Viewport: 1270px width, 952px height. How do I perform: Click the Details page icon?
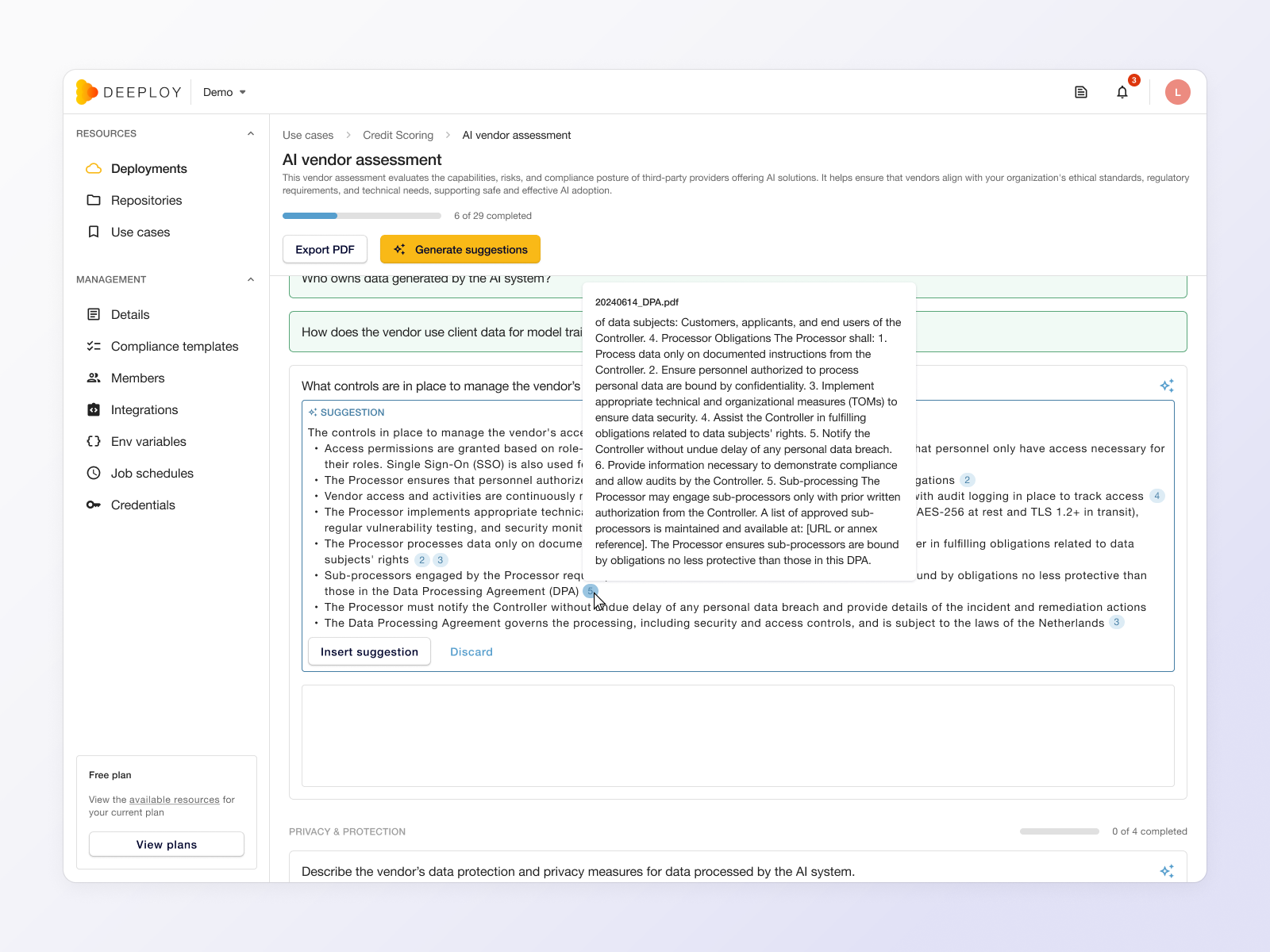click(94, 314)
